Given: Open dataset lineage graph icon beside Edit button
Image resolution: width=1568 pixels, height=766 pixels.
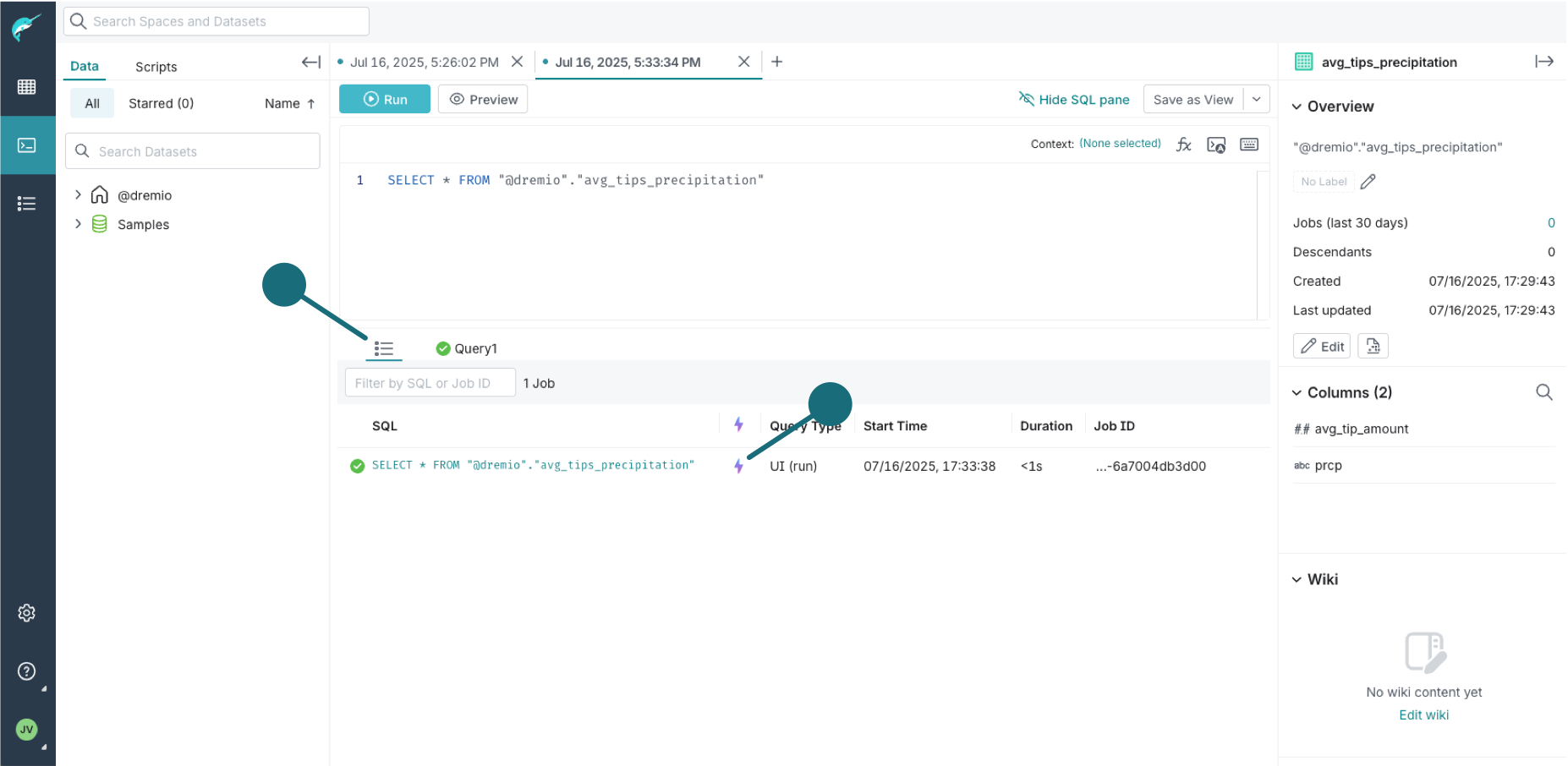Looking at the screenshot, I should 1373,345.
